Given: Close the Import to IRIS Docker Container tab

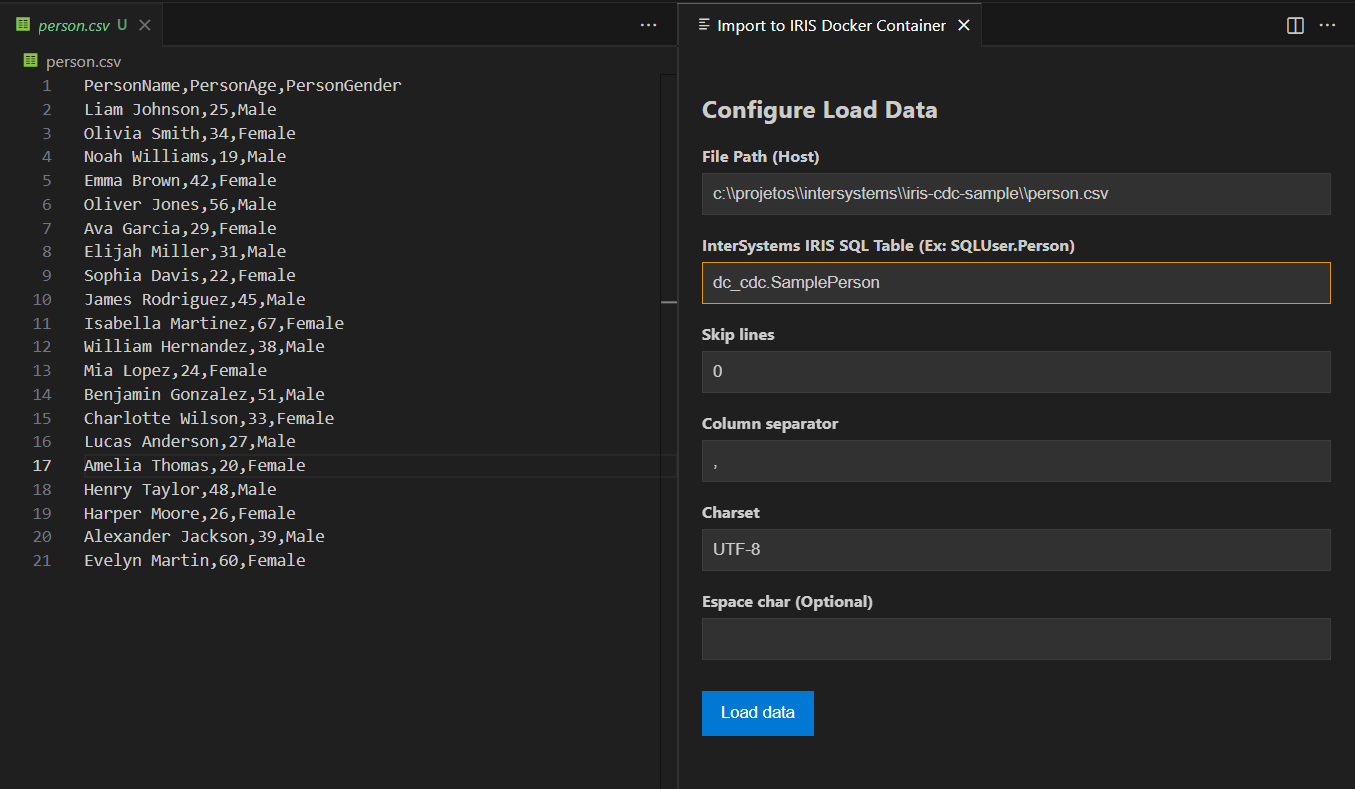Looking at the screenshot, I should point(964,26).
